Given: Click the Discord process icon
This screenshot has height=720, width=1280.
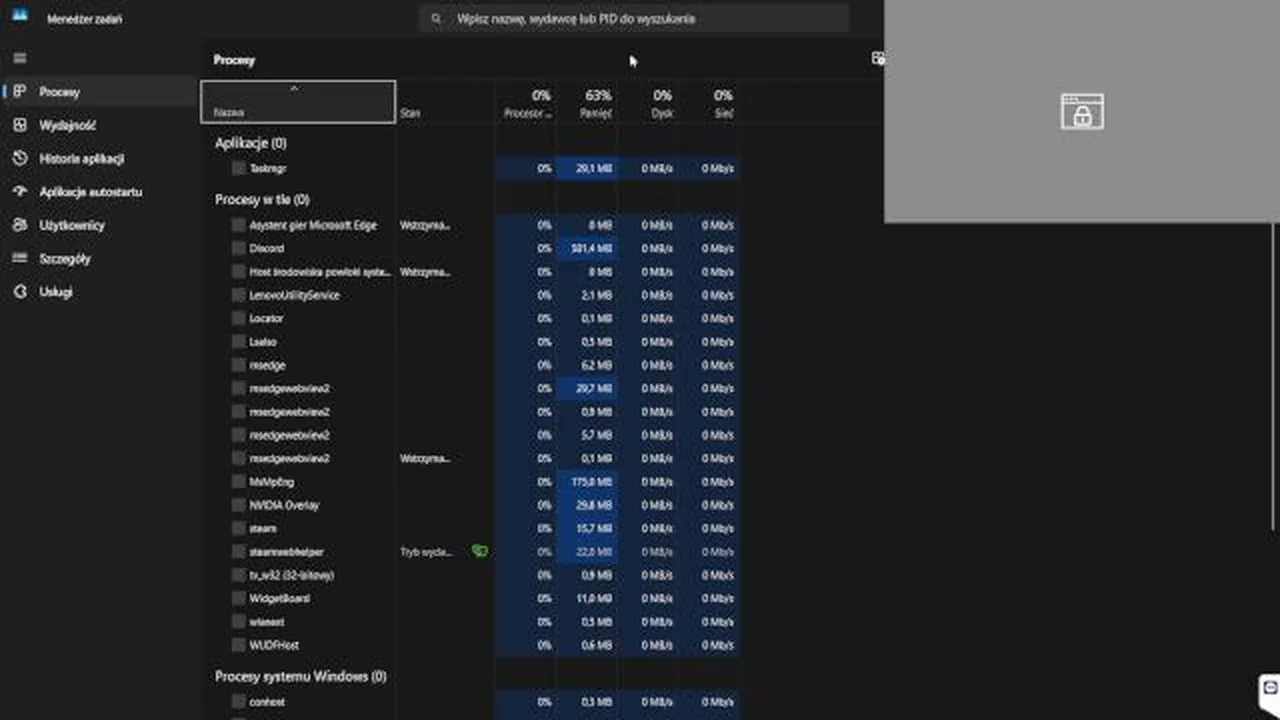Looking at the screenshot, I should (x=238, y=248).
